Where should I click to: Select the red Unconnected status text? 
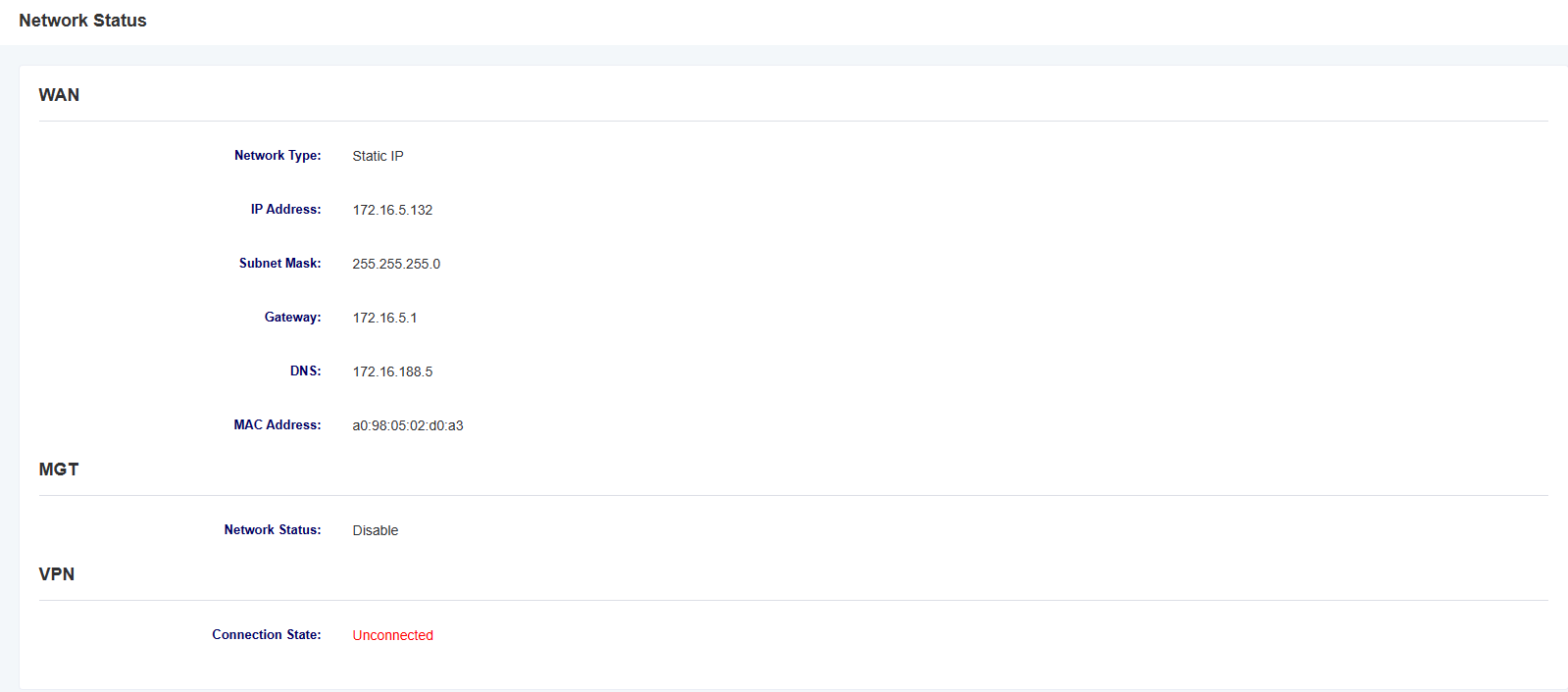(393, 635)
